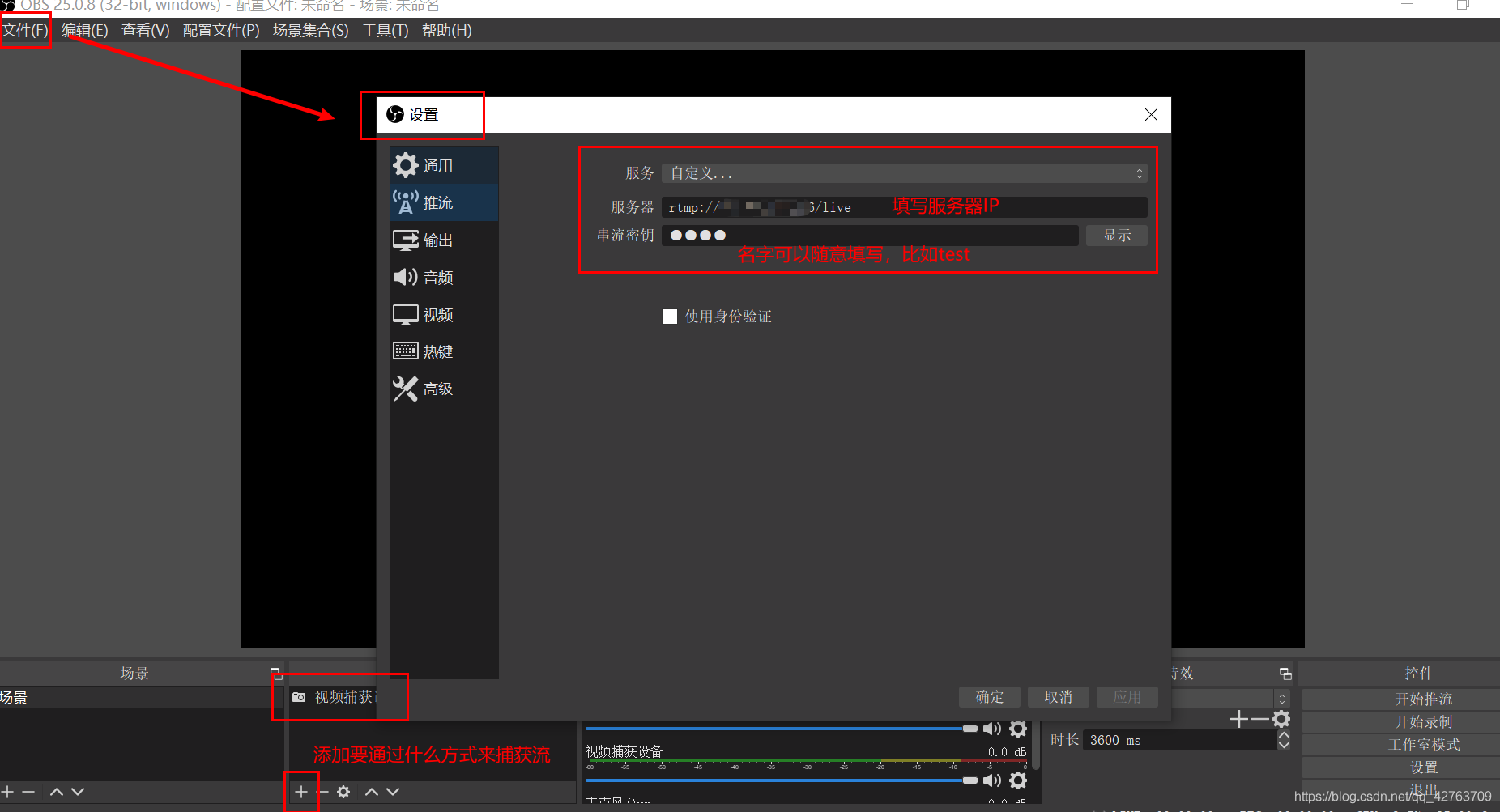Enable the 使用身份验证 checkbox
Viewport: 1500px width, 812px height.
(670, 317)
